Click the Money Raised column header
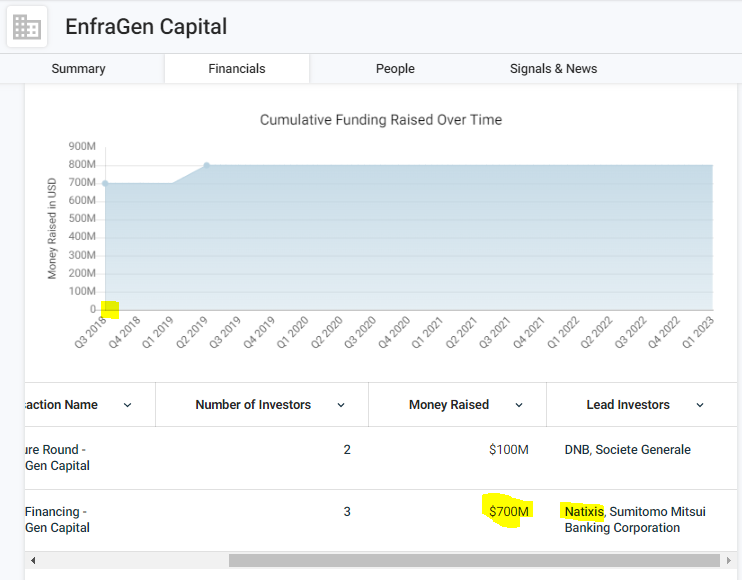Image resolution: width=742 pixels, height=580 pixels. [x=449, y=405]
